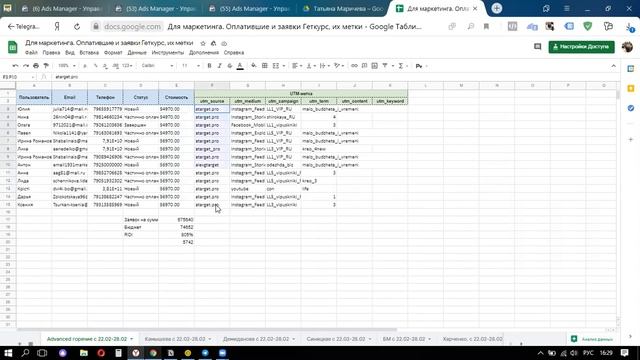Switch to БМ с 22.02-28.02 sheet tab

(x=407, y=339)
